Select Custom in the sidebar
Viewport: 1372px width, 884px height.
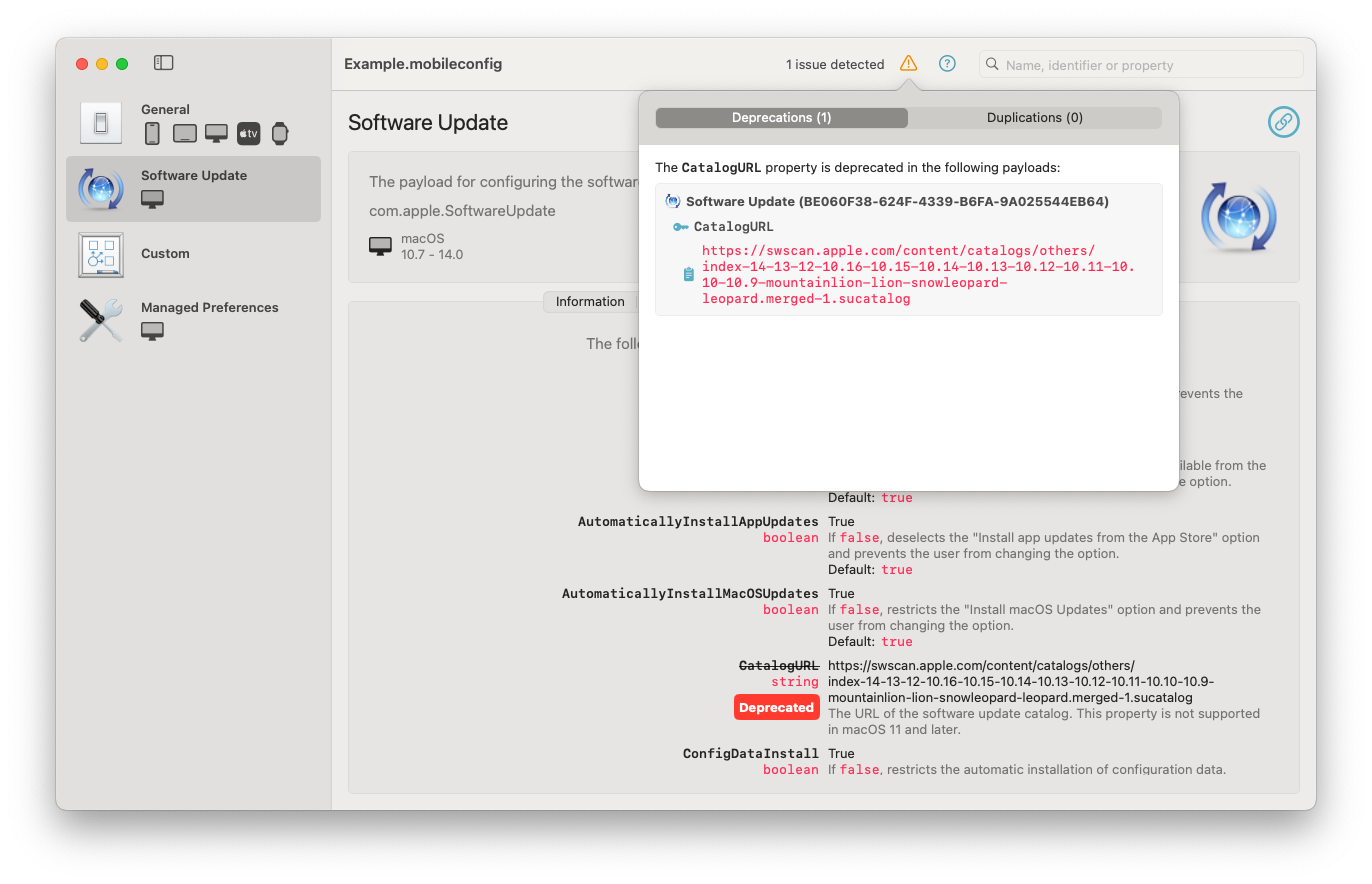pos(193,254)
